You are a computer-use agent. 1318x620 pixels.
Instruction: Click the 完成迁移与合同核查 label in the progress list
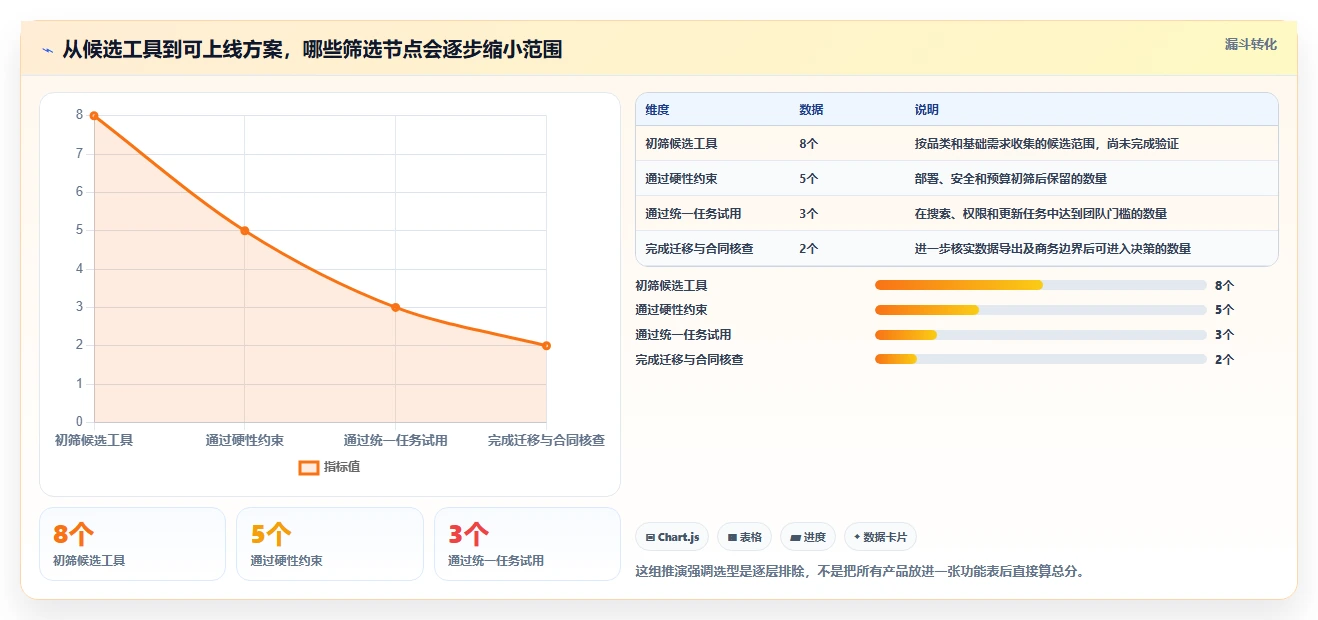pyautogui.click(x=689, y=360)
